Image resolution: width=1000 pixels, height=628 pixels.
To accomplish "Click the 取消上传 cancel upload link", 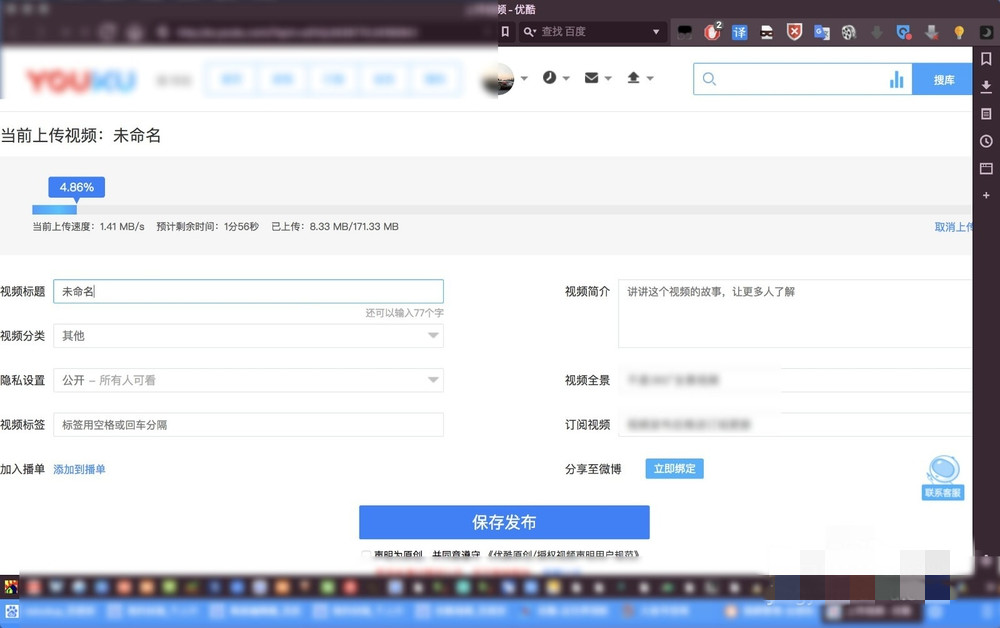I will click(955, 227).
